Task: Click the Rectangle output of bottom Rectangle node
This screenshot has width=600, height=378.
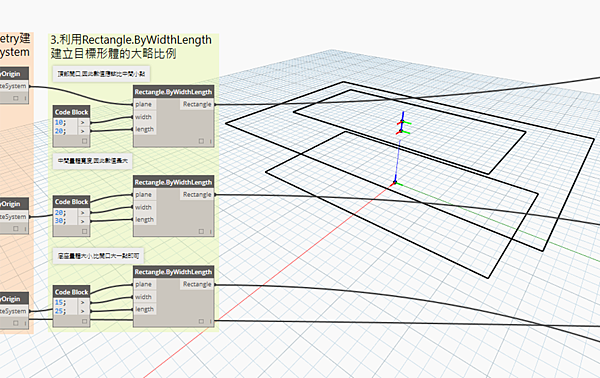Action: [x=197, y=284]
